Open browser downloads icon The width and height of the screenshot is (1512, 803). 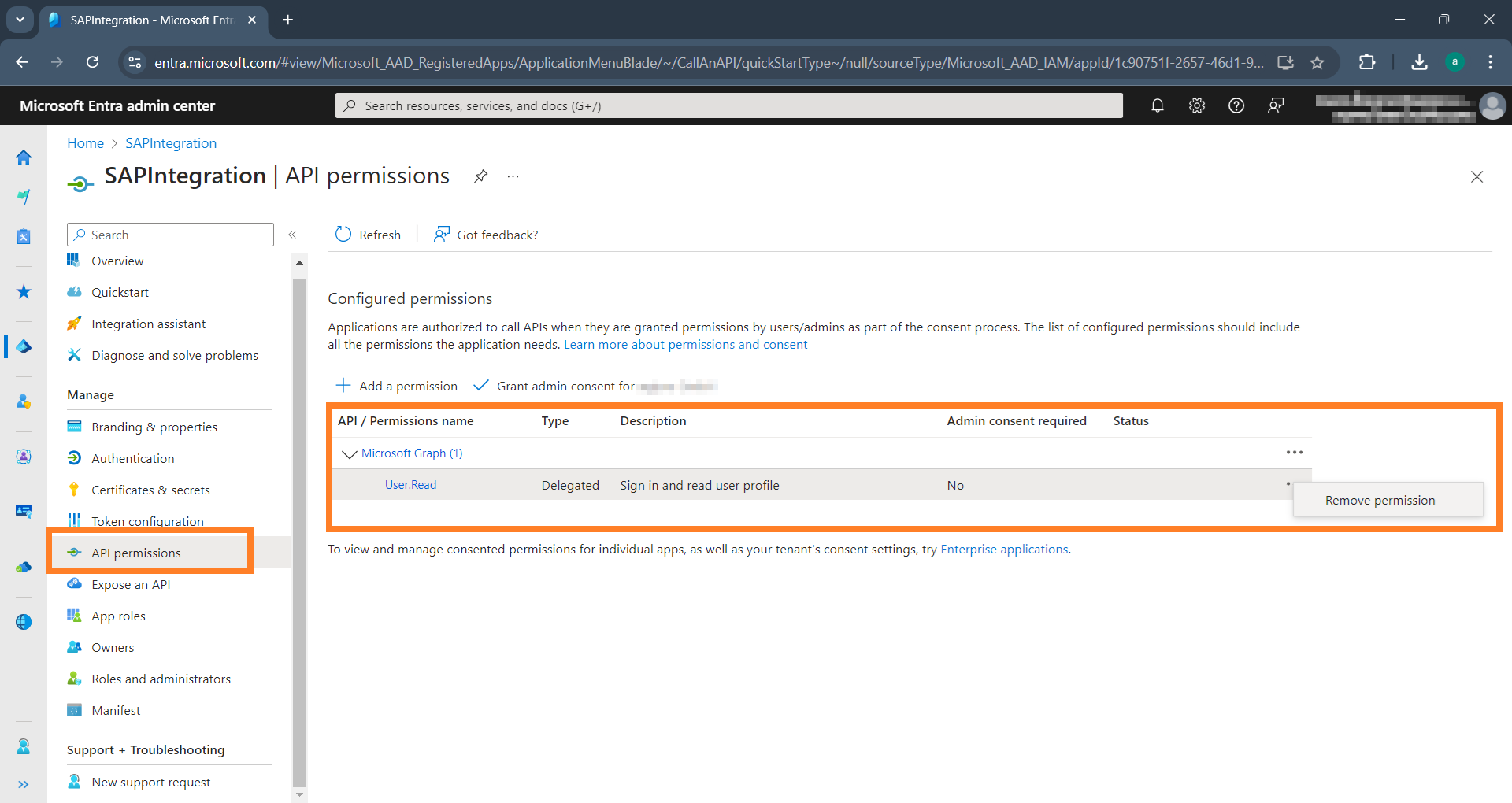(x=1419, y=62)
